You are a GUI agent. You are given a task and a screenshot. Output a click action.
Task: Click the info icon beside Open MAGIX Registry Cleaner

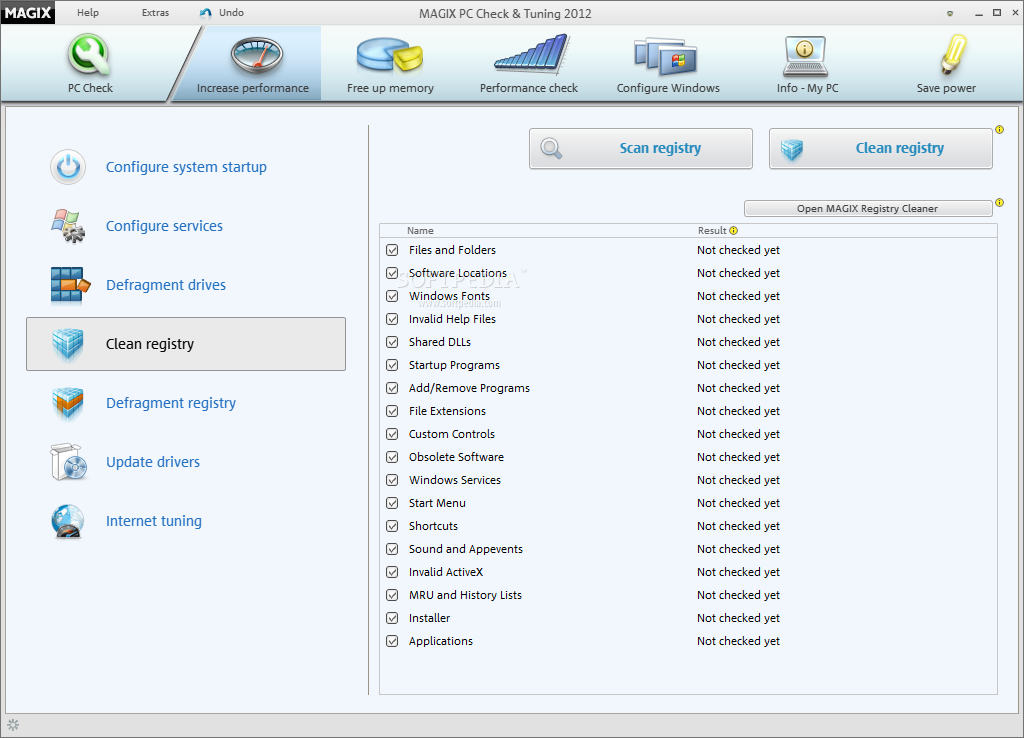pyautogui.click(x=999, y=202)
